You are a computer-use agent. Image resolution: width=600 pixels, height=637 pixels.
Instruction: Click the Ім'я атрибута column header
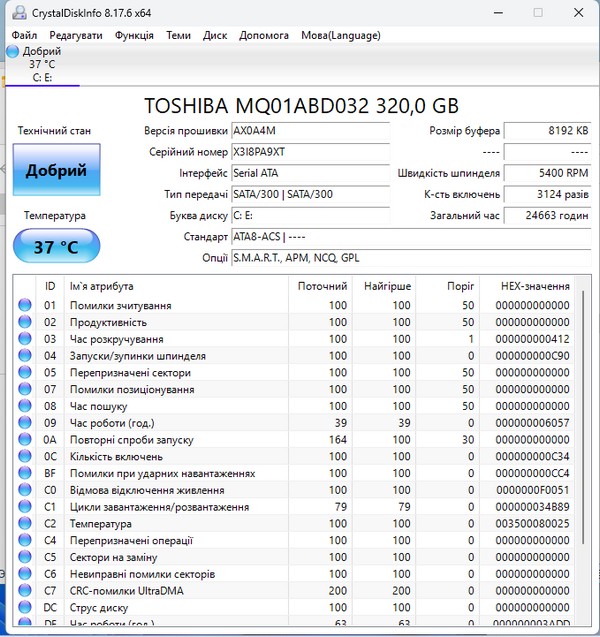(x=101, y=286)
